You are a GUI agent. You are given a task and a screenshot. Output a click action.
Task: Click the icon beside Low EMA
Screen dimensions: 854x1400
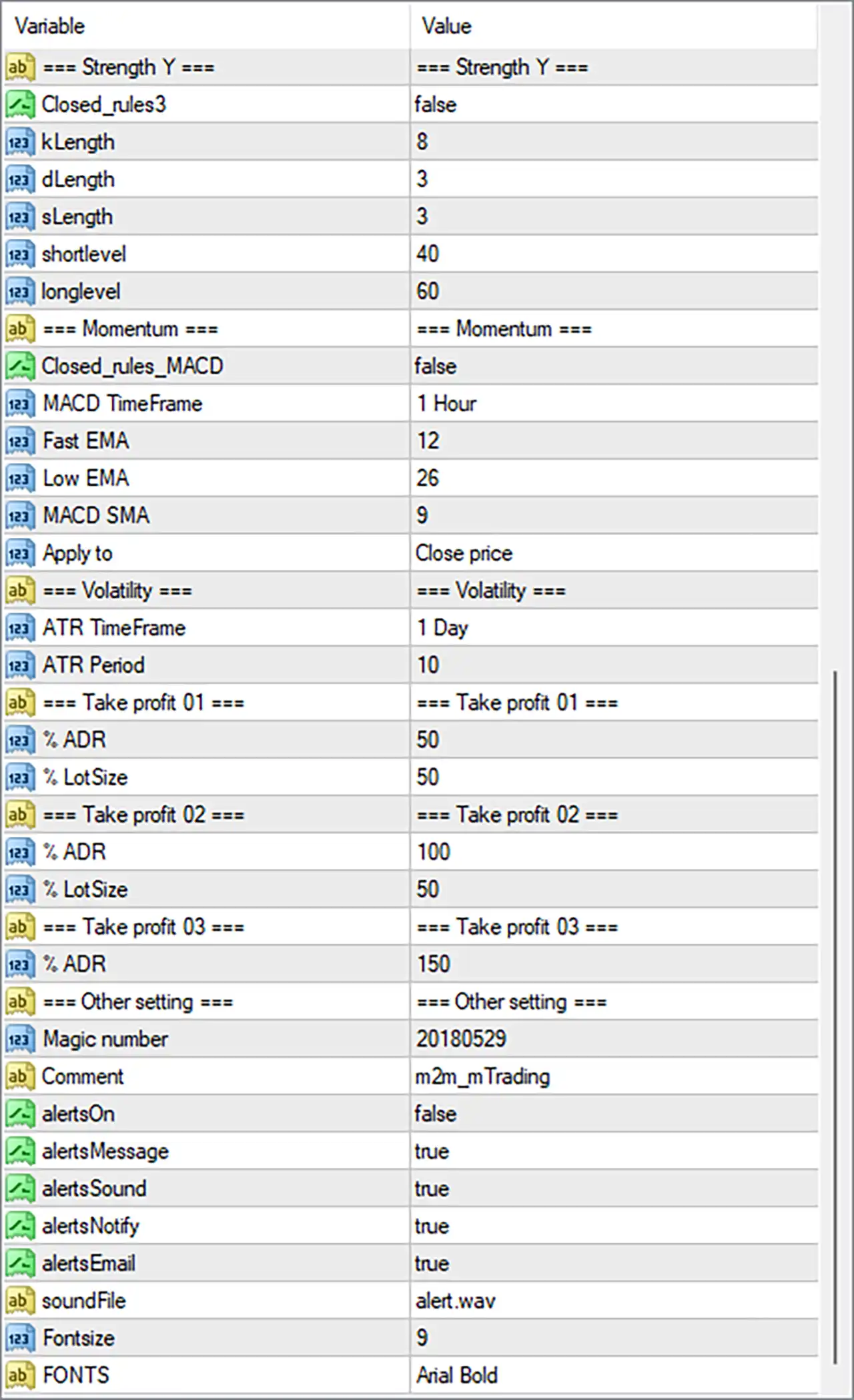(x=20, y=478)
